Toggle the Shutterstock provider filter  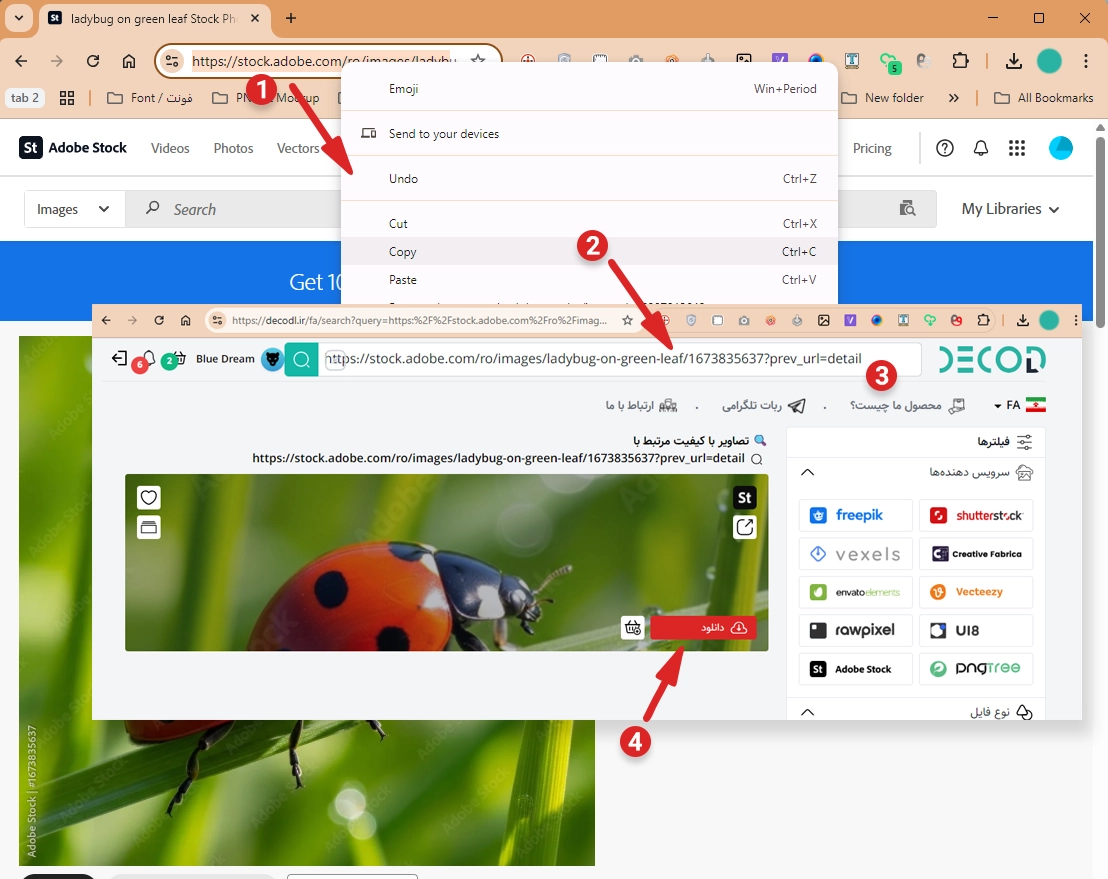point(975,515)
